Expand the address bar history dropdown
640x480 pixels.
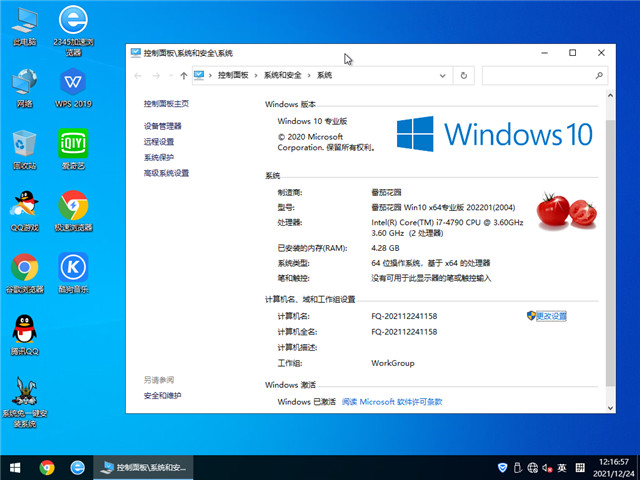444,75
